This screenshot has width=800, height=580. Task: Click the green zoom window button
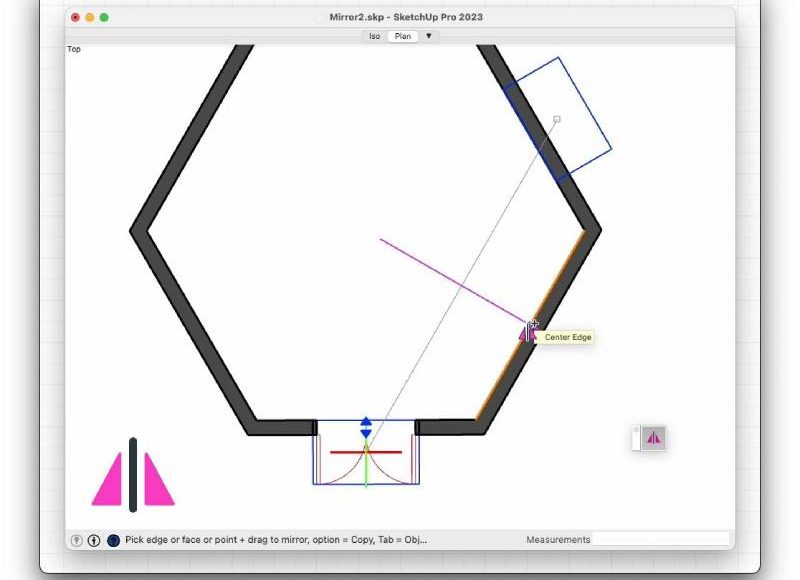[x=104, y=17]
